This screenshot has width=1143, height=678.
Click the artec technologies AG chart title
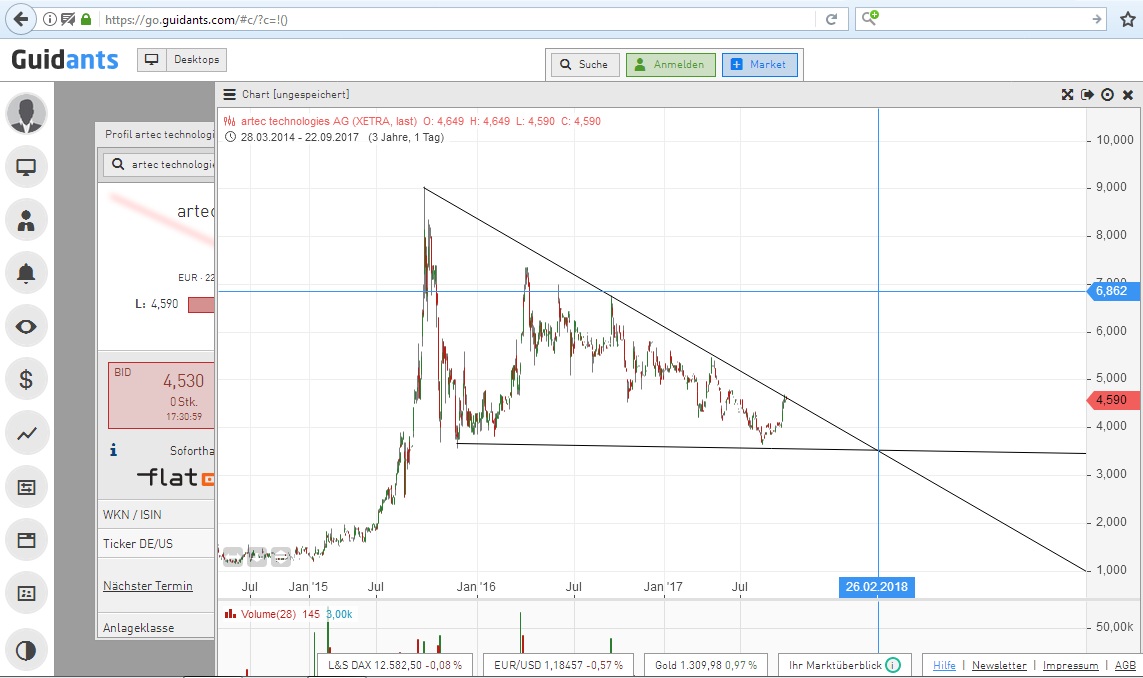pyautogui.click(x=329, y=122)
